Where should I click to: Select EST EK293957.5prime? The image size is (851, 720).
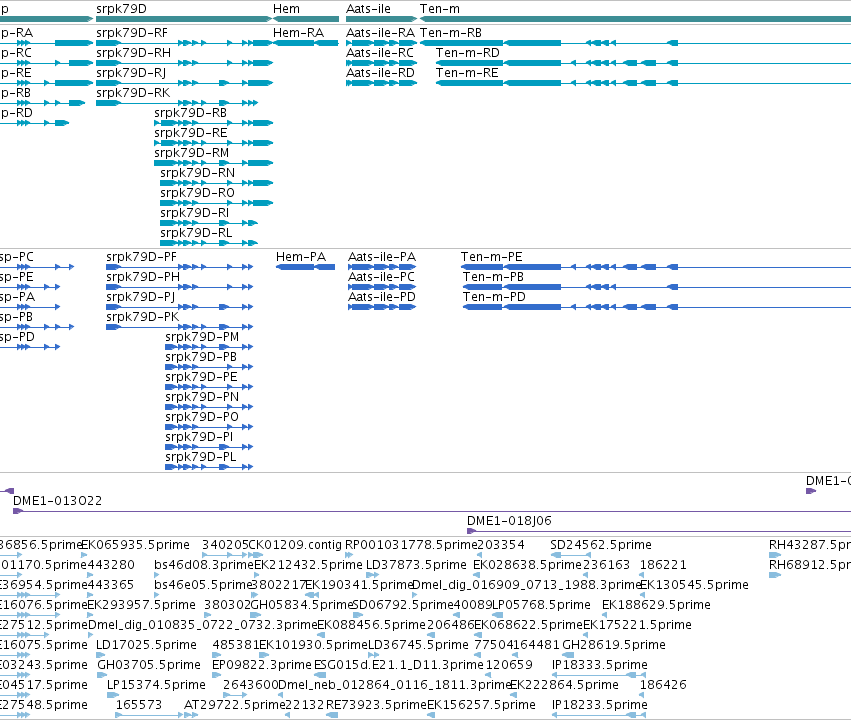pyautogui.click(x=141, y=606)
